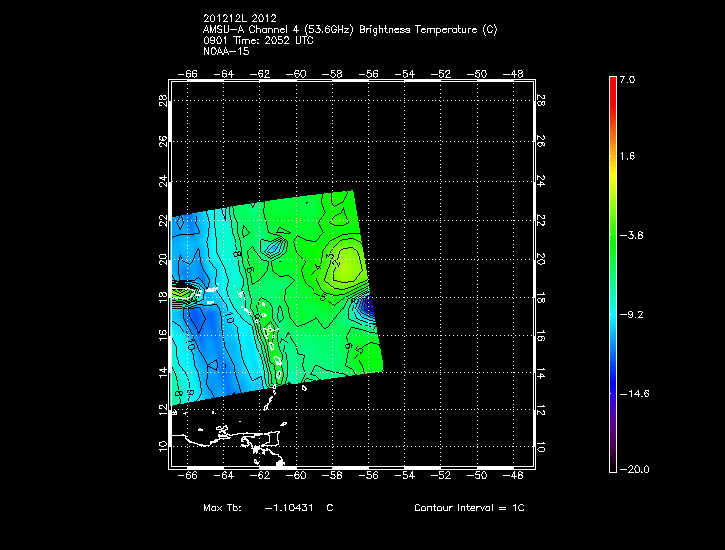725x550 pixels.
Task: Click the blue section of the color bar
Action: pos(613,370)
